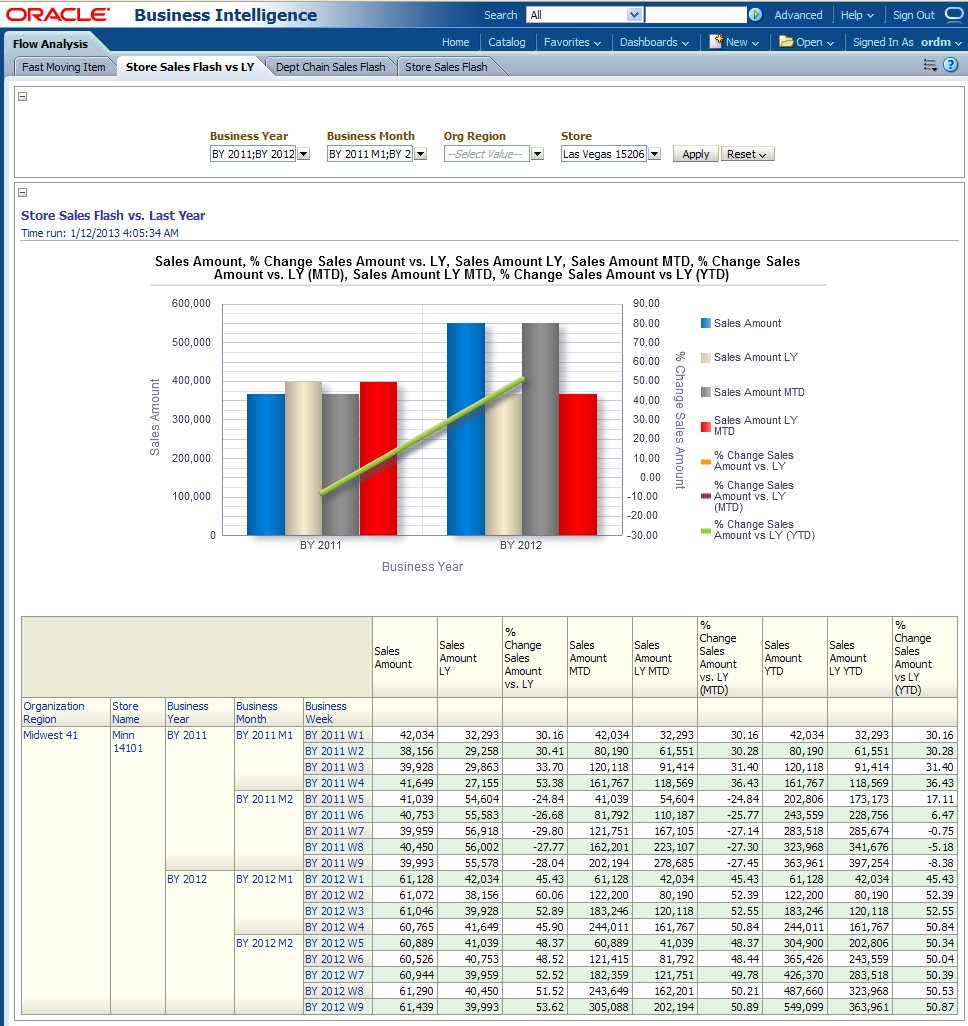Click the Sign Out link

(913, 15)
